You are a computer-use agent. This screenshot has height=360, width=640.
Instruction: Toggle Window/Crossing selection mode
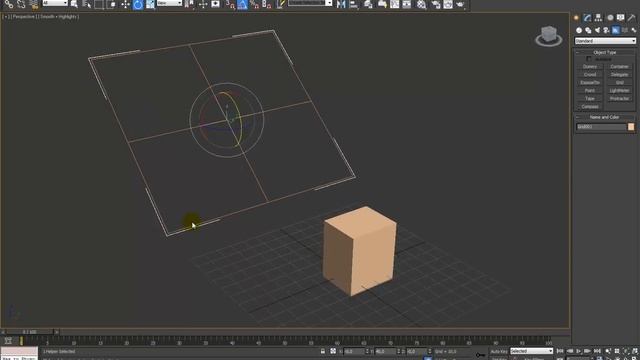click(x=111, y=4)
